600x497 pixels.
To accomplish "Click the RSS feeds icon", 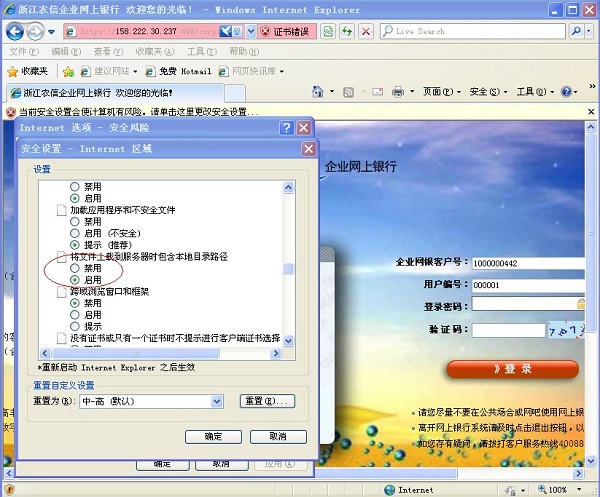I will [348, 92].
